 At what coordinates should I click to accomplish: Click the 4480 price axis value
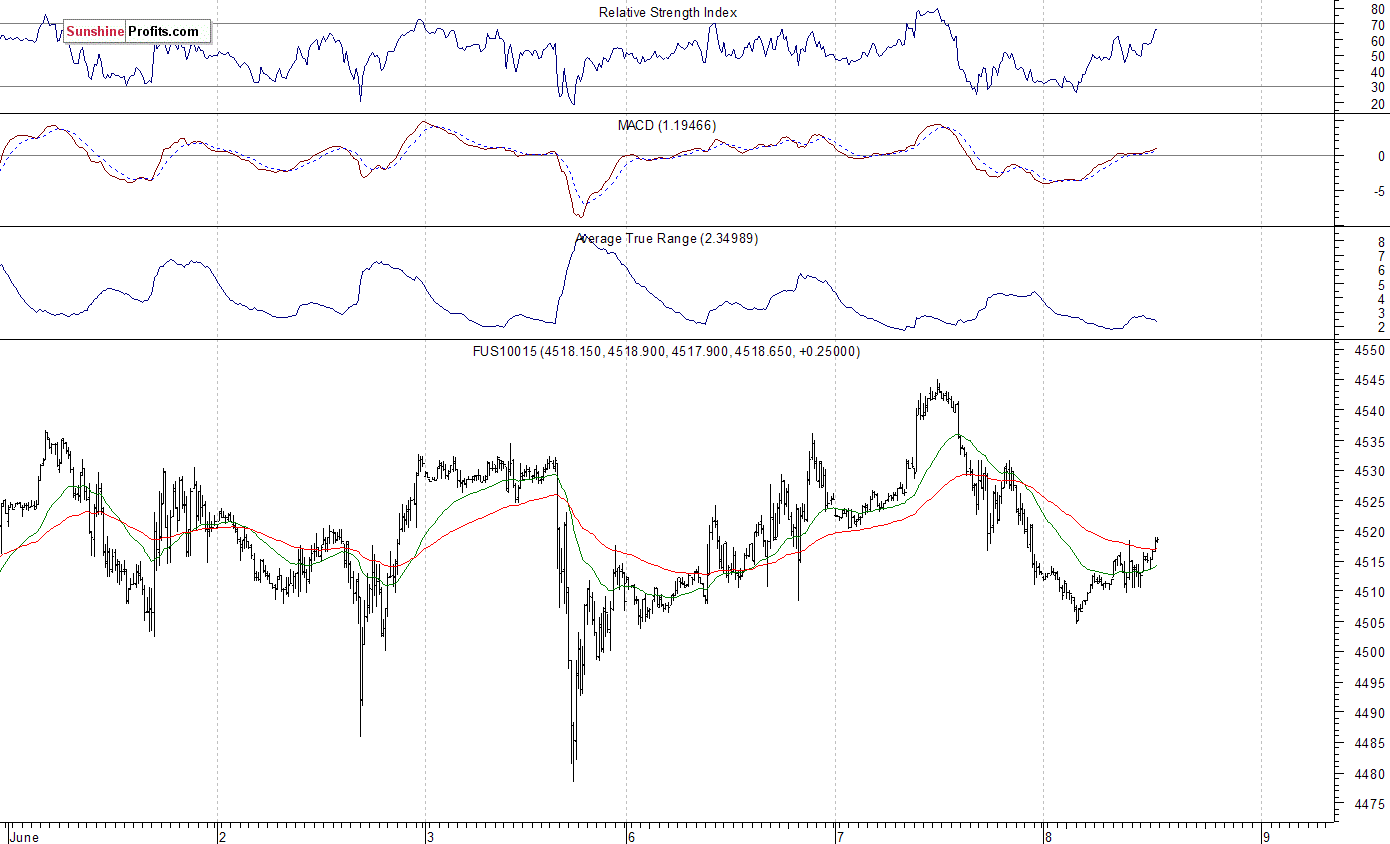point(1370,774)
